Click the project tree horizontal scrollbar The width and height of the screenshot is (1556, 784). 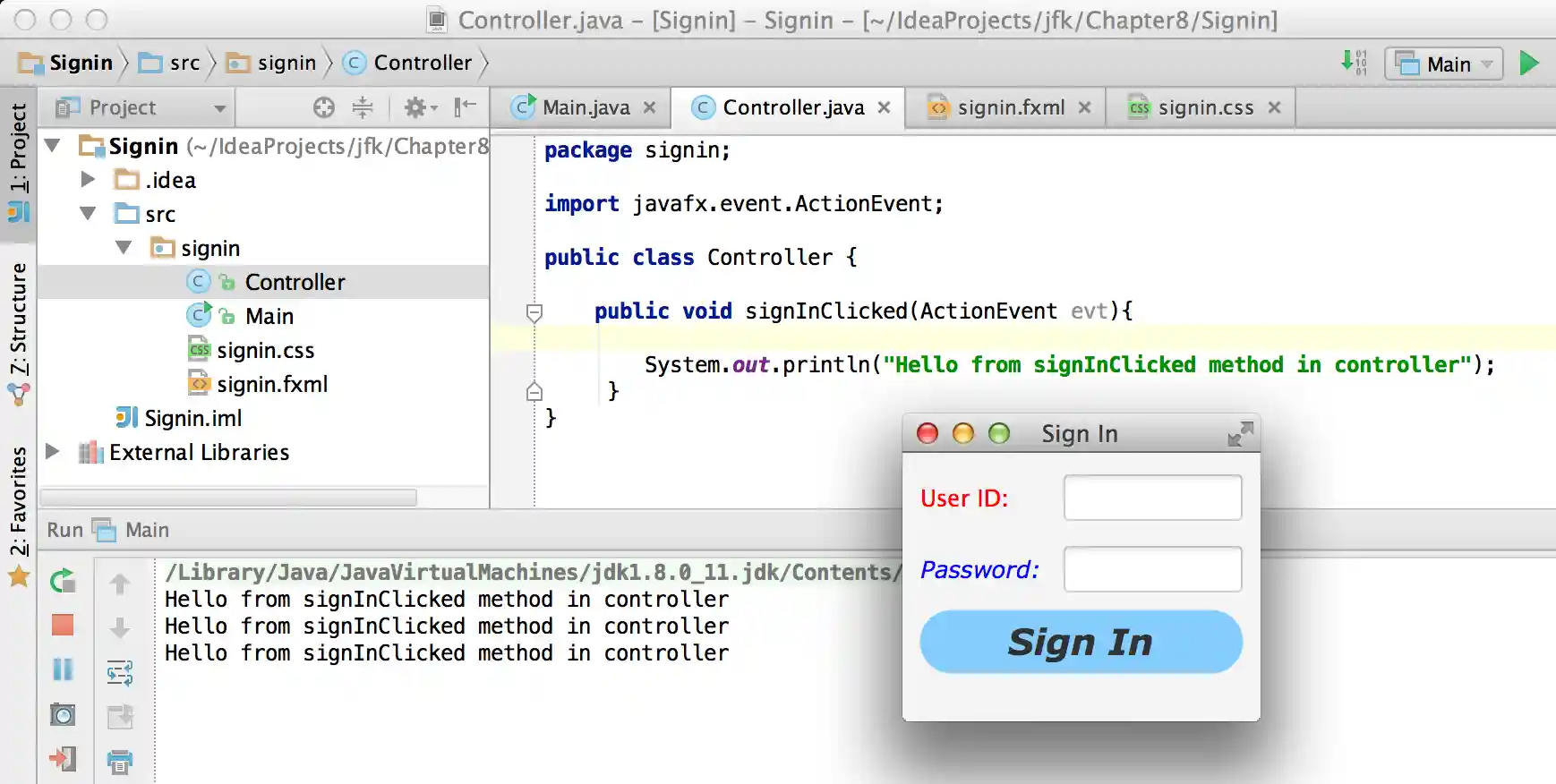[228, 498]
